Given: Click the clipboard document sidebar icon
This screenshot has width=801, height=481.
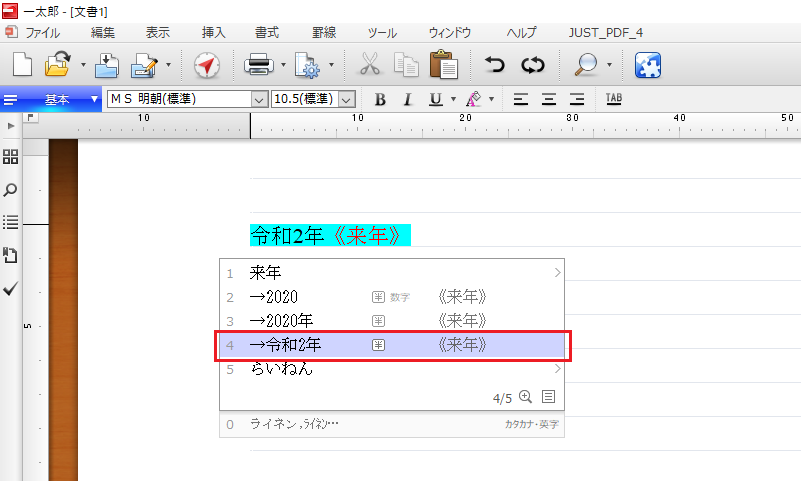Looking at the screenshot, I should coord(10,255).
